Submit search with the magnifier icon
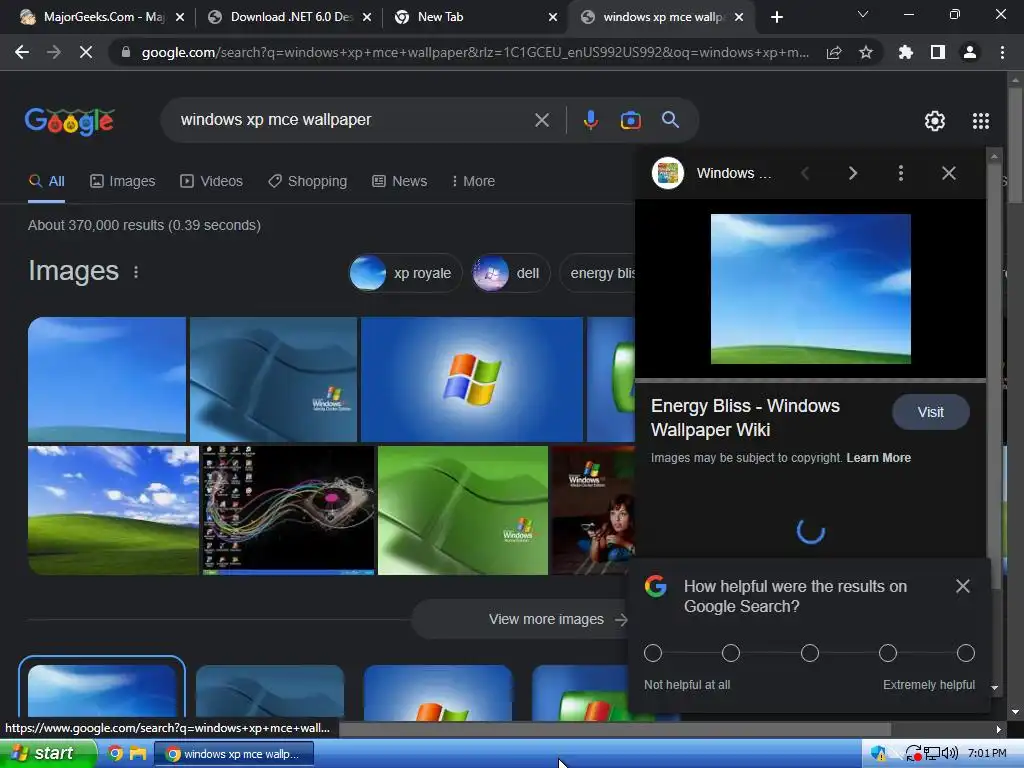 pos(670,120)
